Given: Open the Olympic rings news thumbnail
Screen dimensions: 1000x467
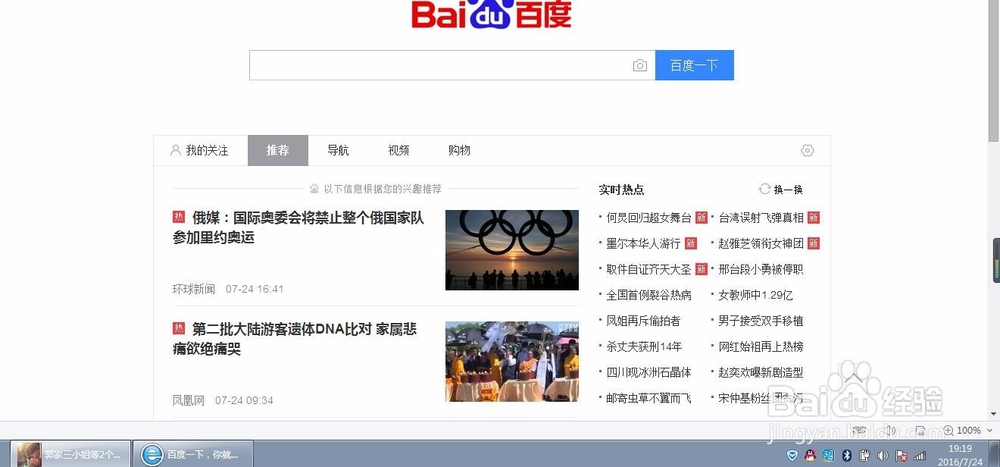Looking at the screenshot, I should [511, 249].
